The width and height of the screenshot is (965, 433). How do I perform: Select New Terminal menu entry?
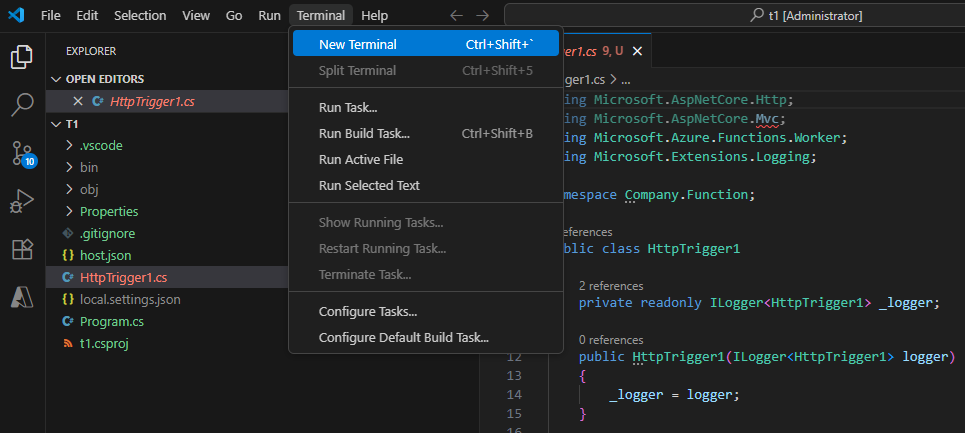coord(358,44)
